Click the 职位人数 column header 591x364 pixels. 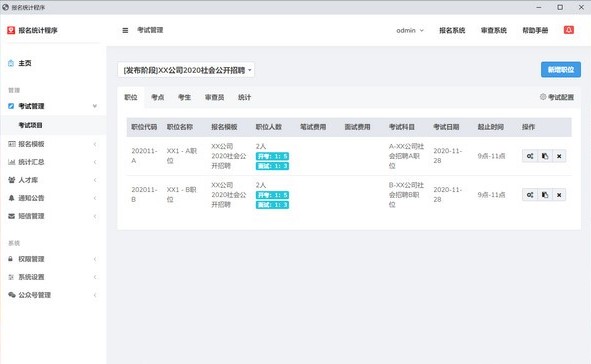pos(269,127)
